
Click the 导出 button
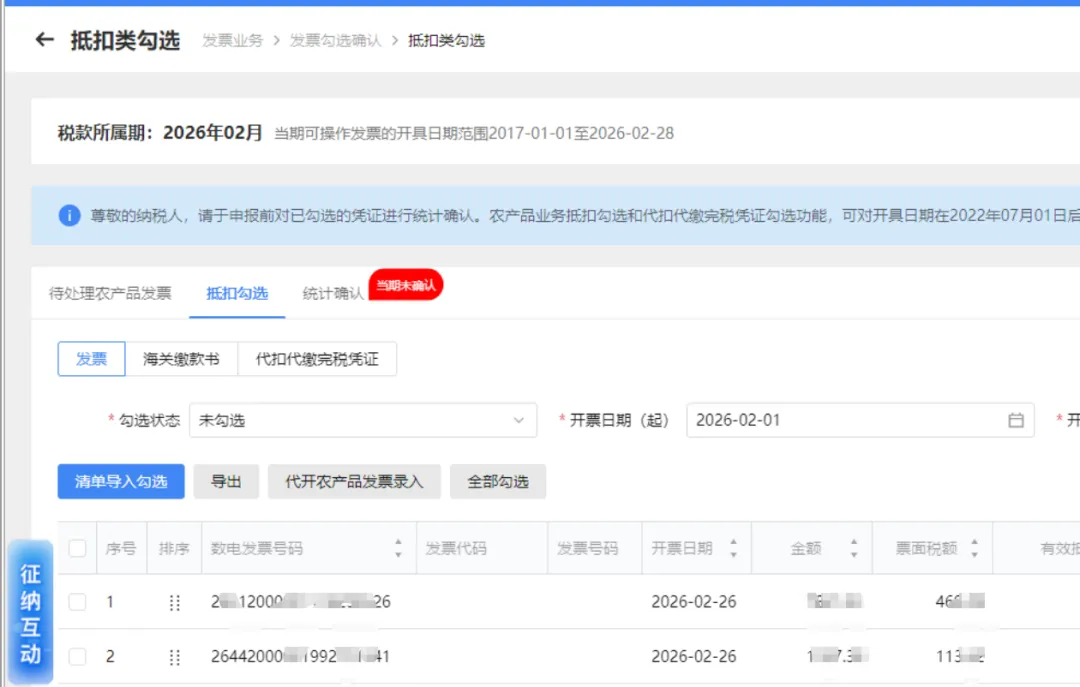point(226,482)
